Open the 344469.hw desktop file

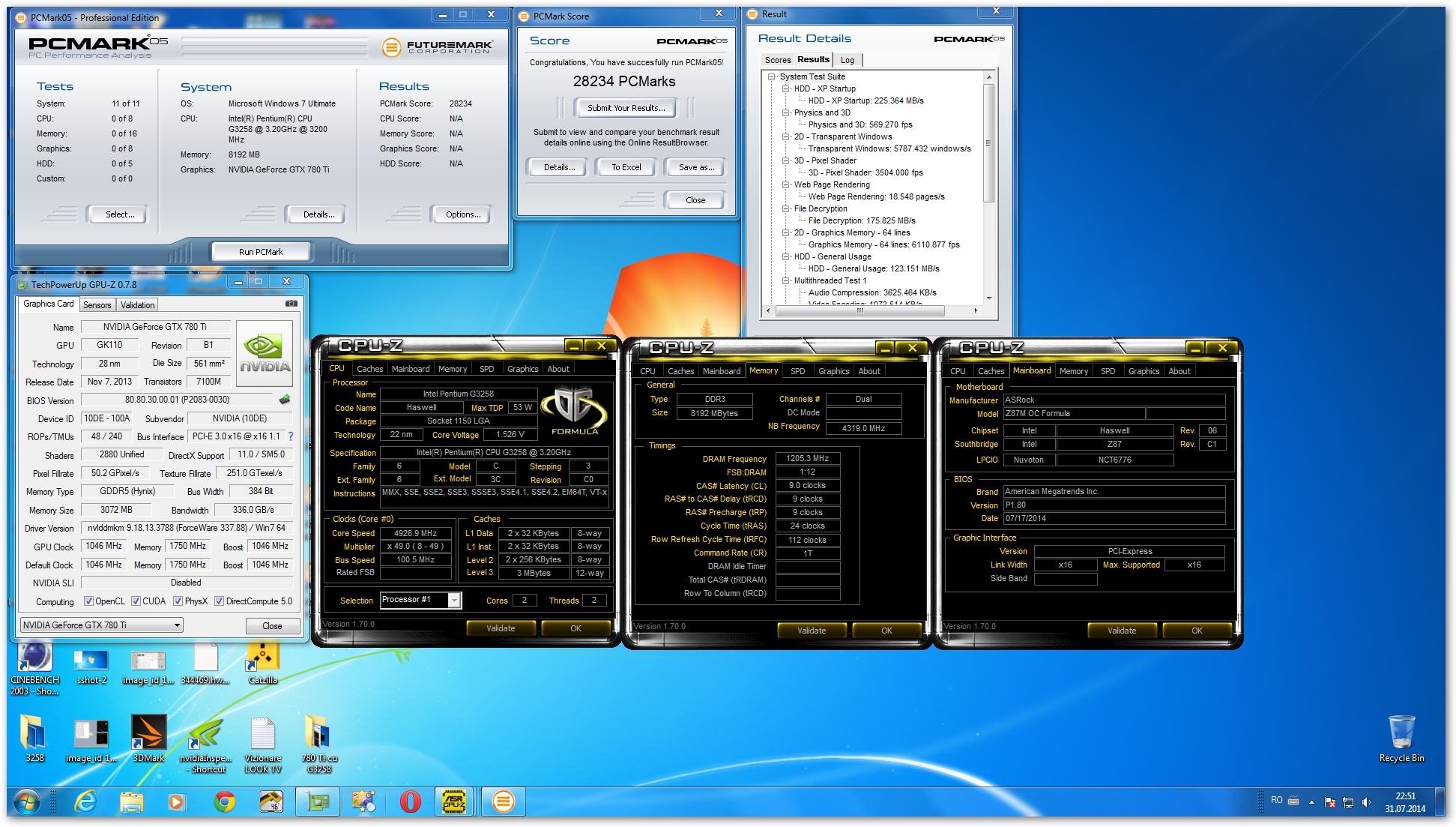[x=205, y=666]
